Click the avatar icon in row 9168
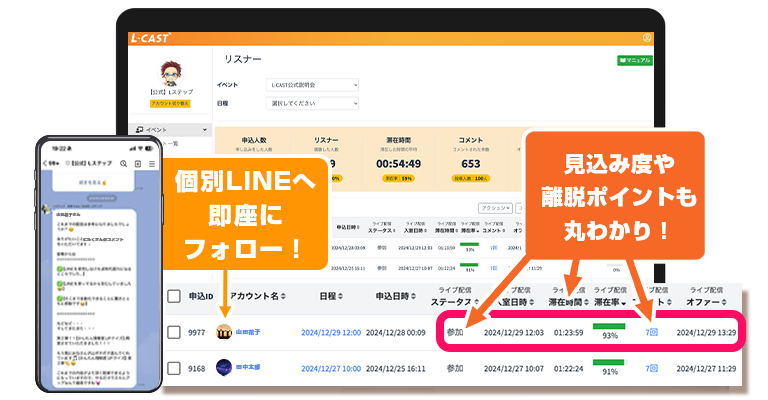This screenshot has height=400, width=768. tap(225, 367)
